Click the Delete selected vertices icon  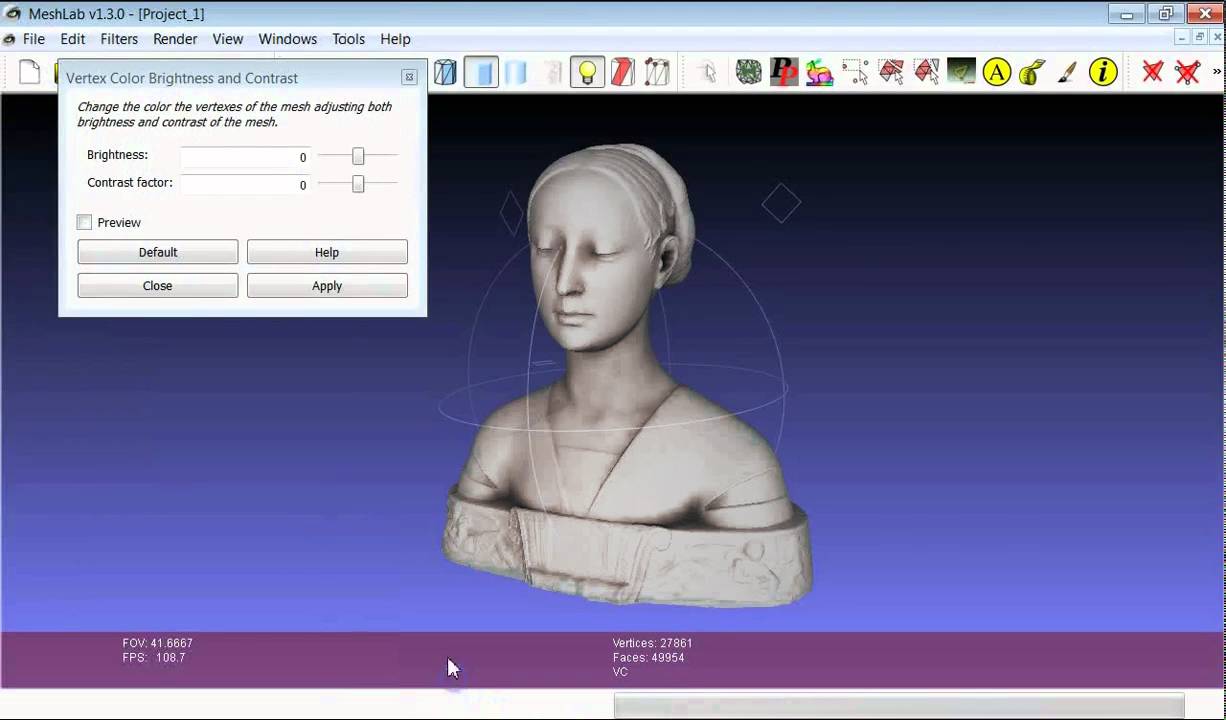(1188, 72)
